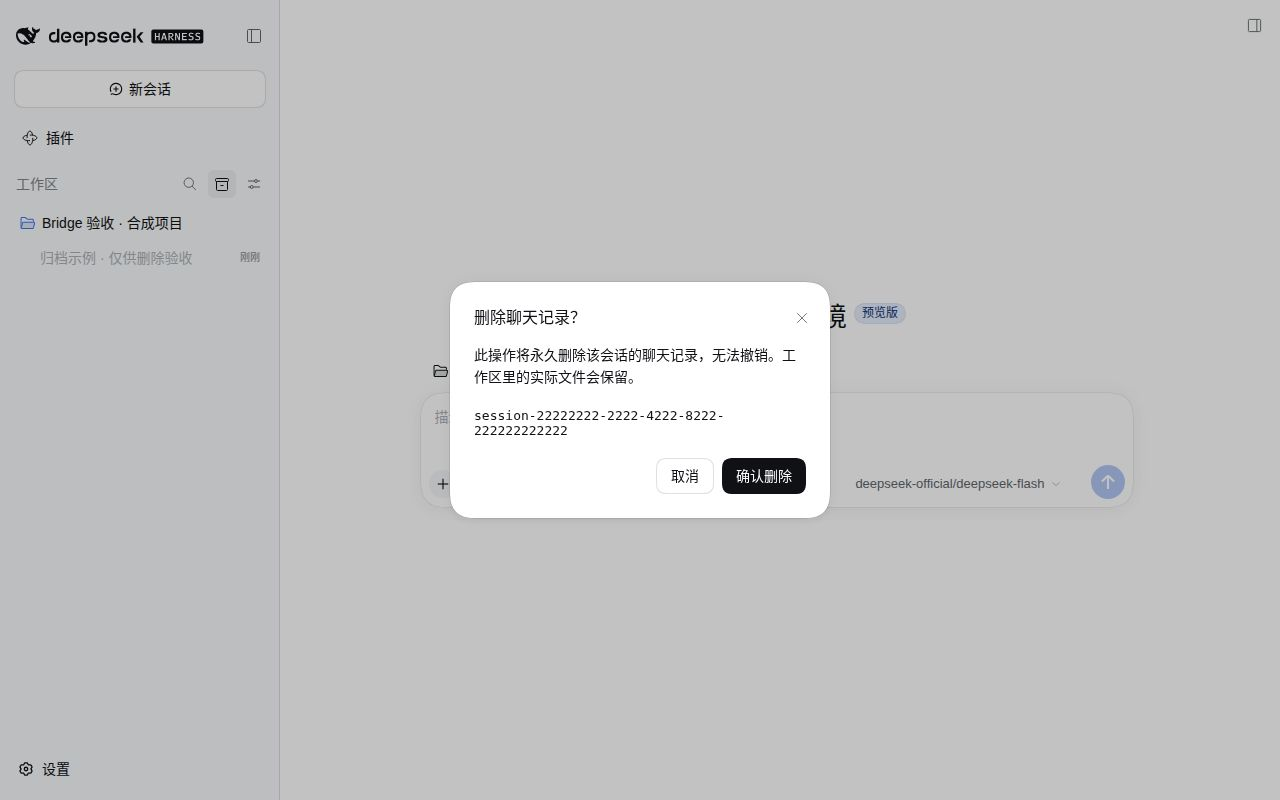This screenshot has height=800, width=1280.
Task: Click the dialog's permanent deletion warning text
Action: click(635, 366)
